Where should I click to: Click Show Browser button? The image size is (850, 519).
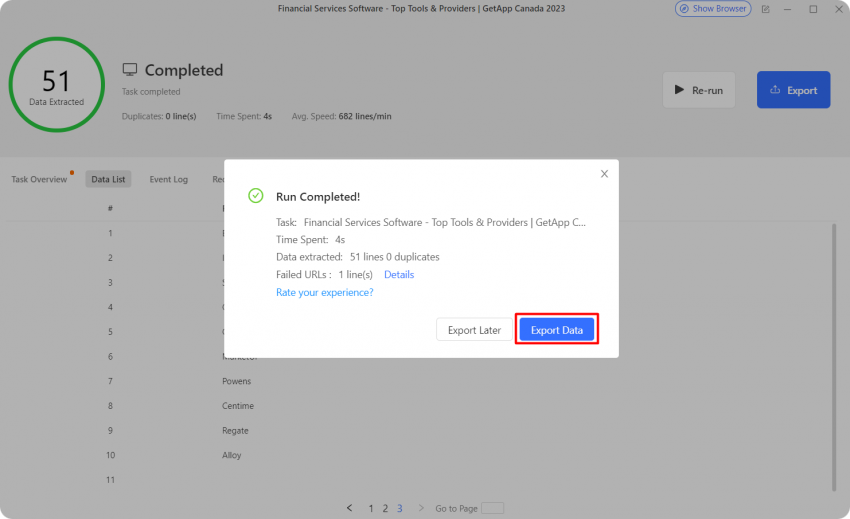coord(713,9)
